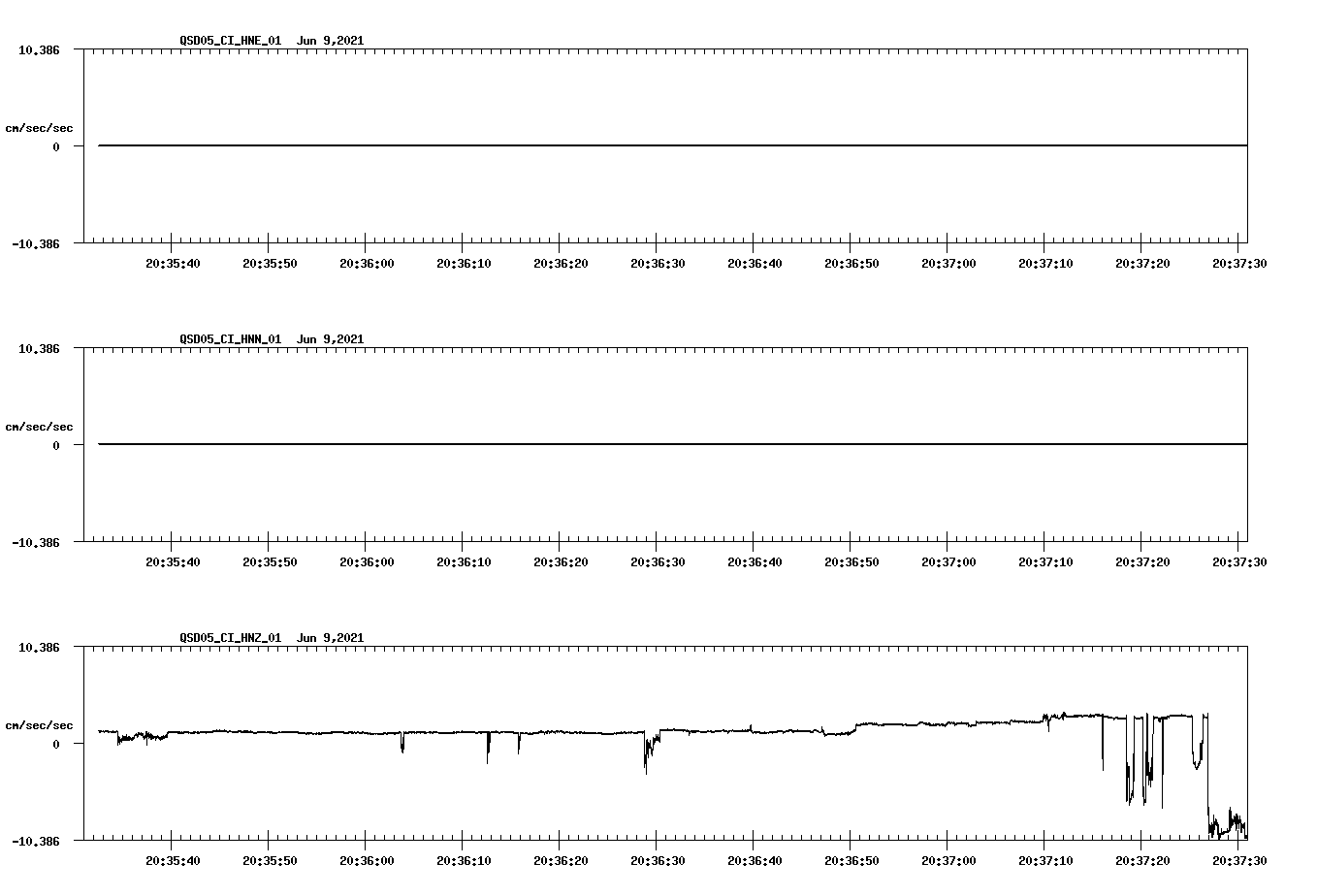The height and width of the screenshot is (896, 1317).
Task: Click time label 20:35:40 on HNE plot
Action: tap(173, 263)
